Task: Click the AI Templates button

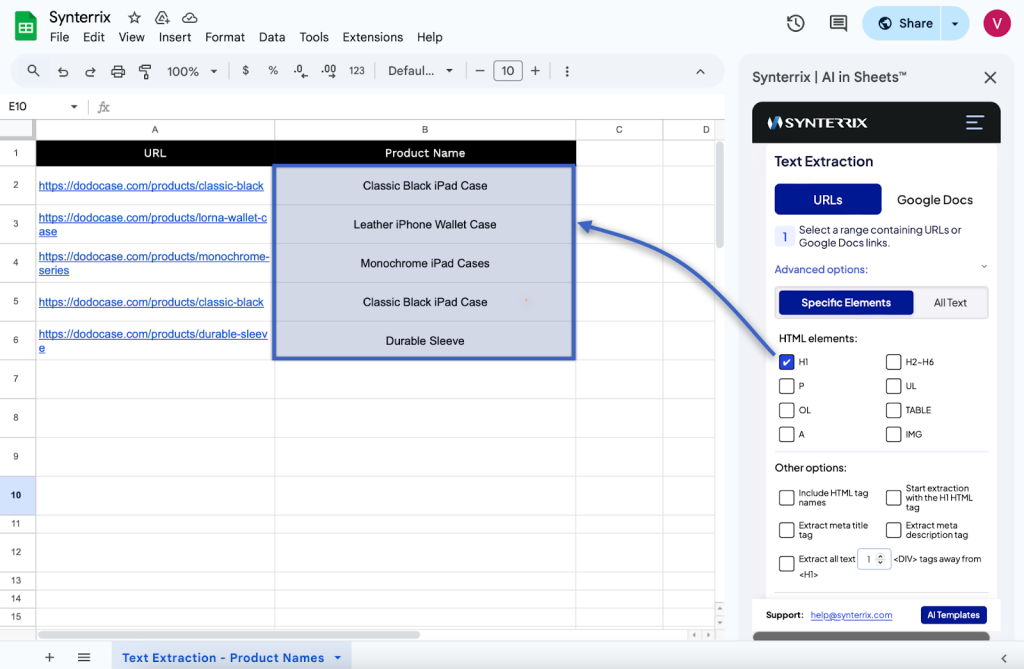Action: [x=953, y=615]
